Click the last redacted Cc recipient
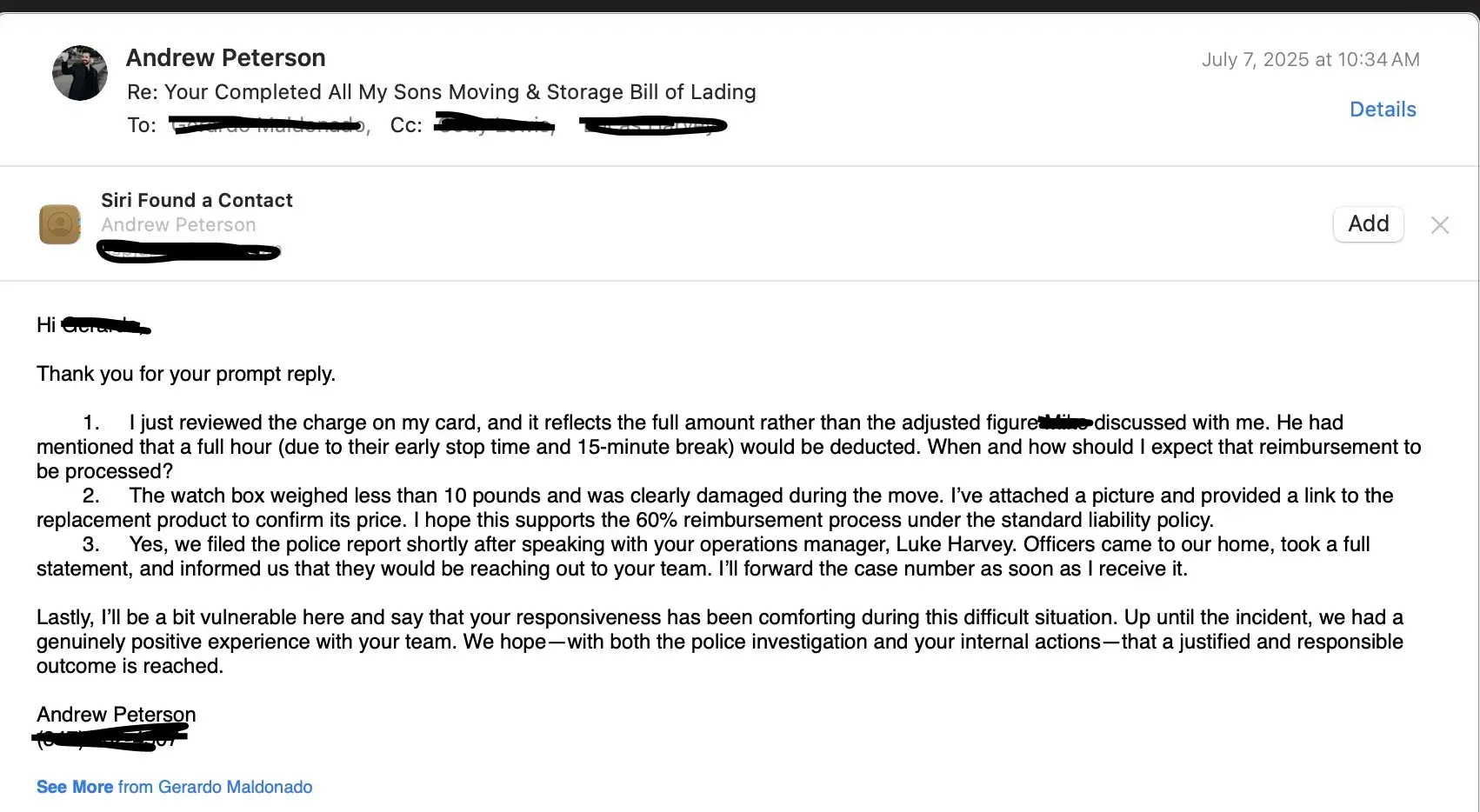The height and width of the screenshot is (812, 1480). [x=655, y=127]
